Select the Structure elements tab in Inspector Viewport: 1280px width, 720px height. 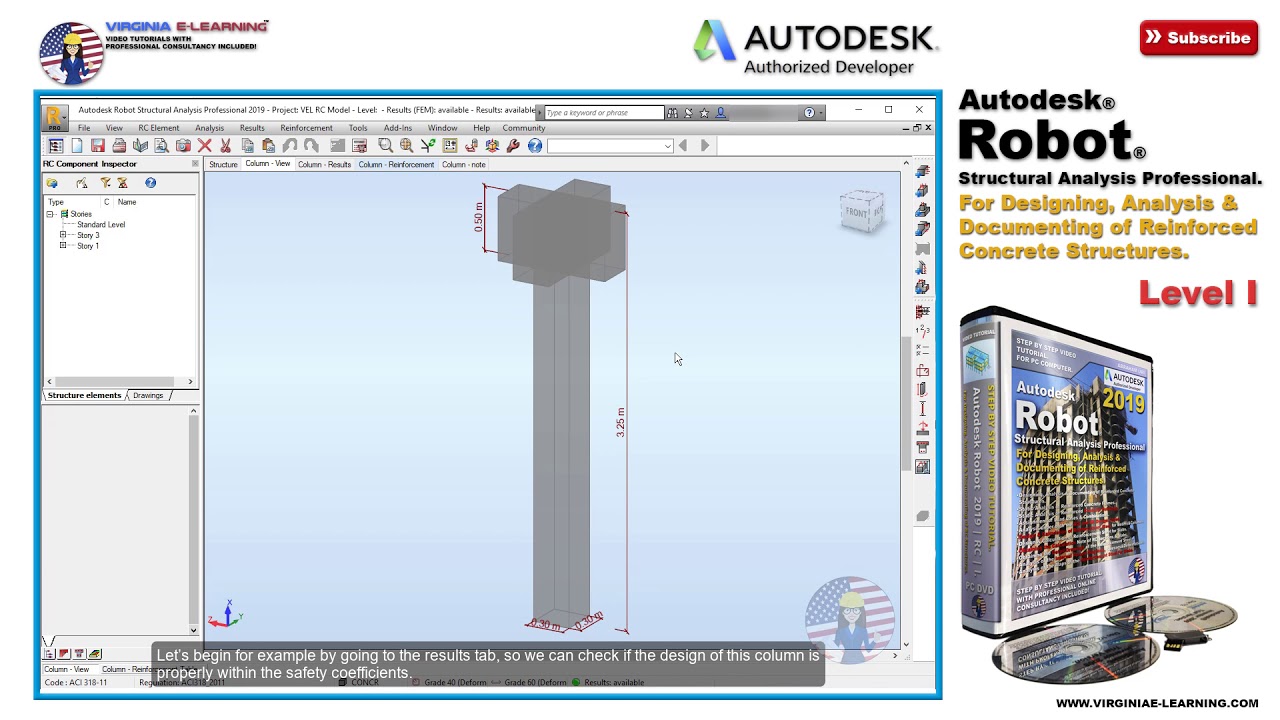(x=84, y=395)
